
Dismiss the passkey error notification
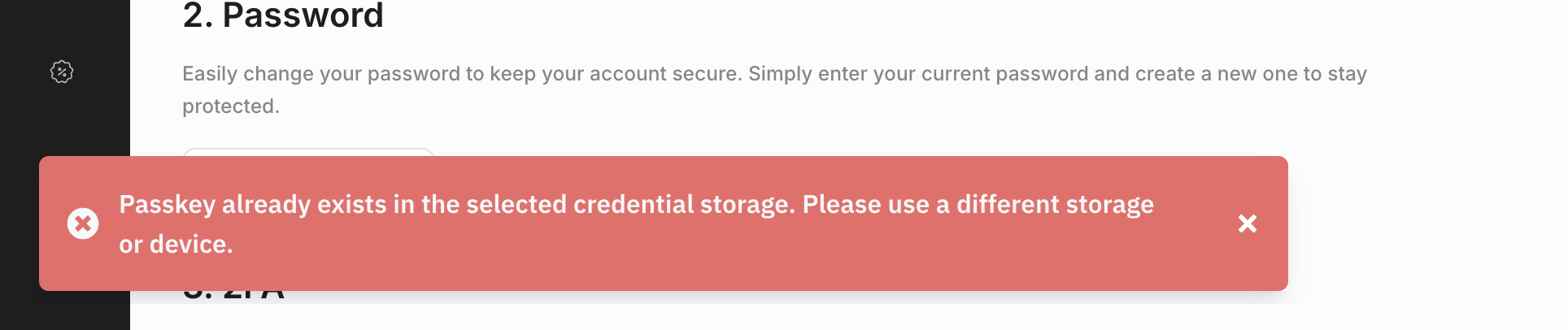[x=1247, y=224]
